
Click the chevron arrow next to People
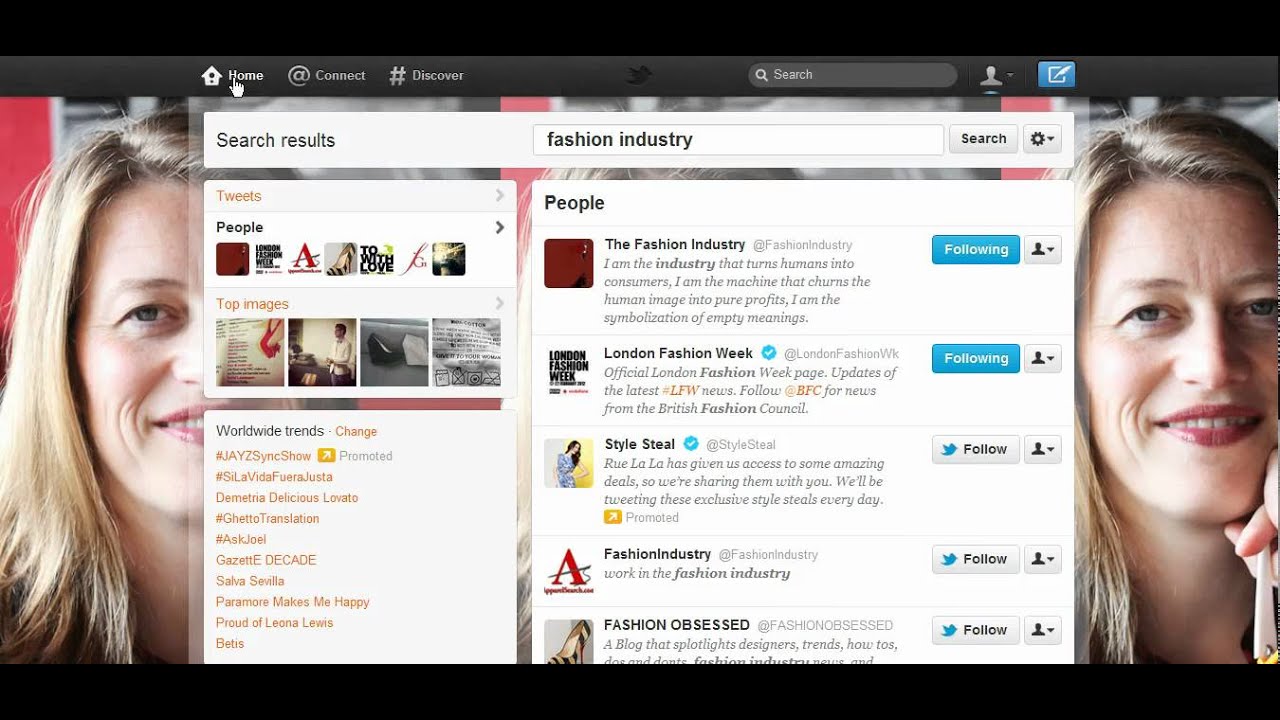(499, 227)
